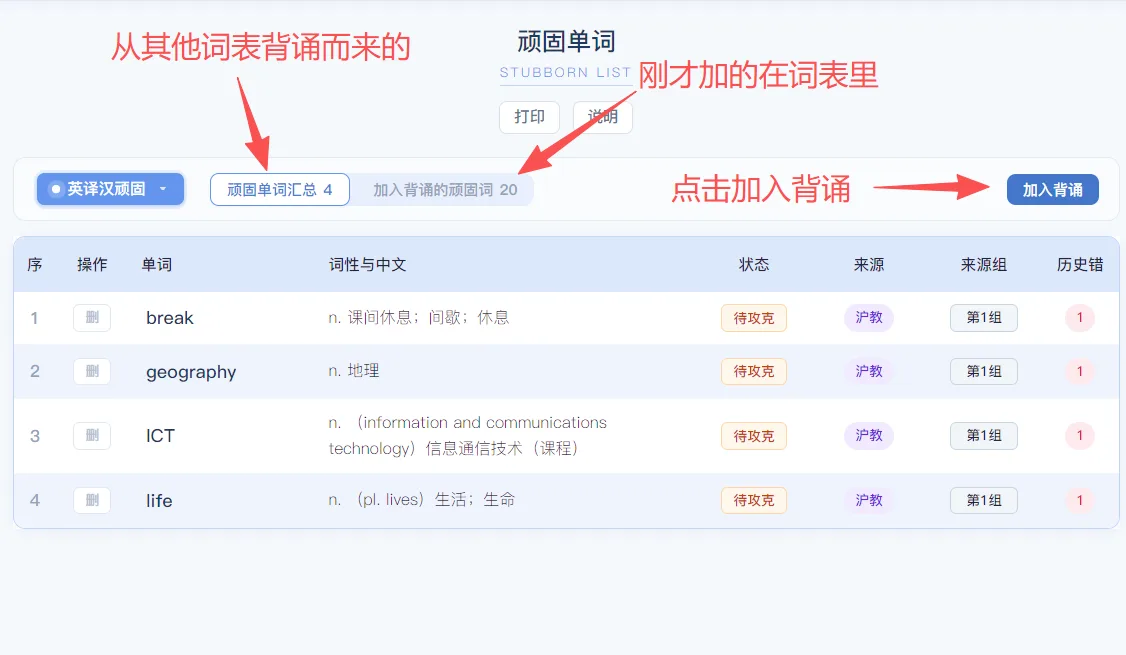Delete the word break via 删 button

(92, 317)
